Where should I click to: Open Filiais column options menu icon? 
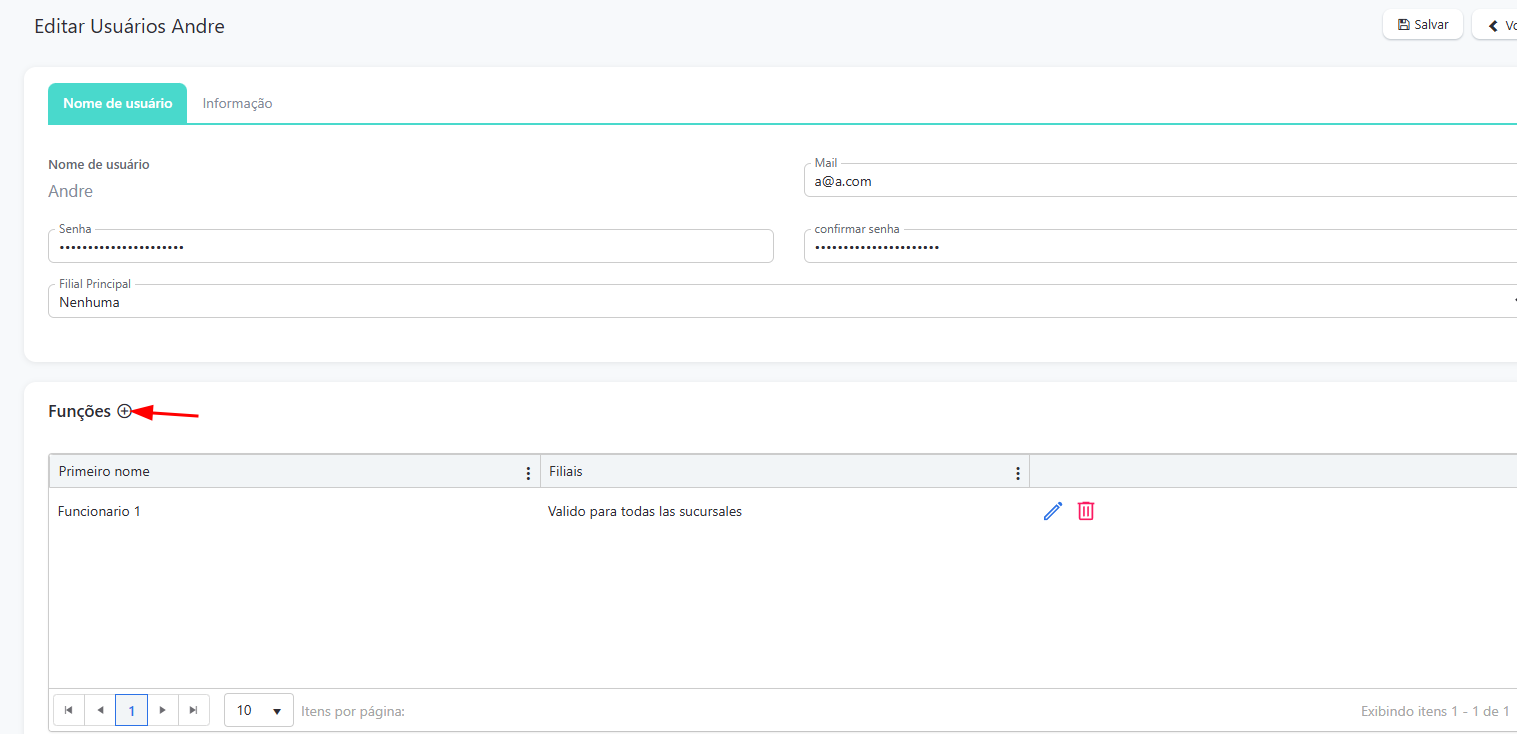click(1017, 473)
